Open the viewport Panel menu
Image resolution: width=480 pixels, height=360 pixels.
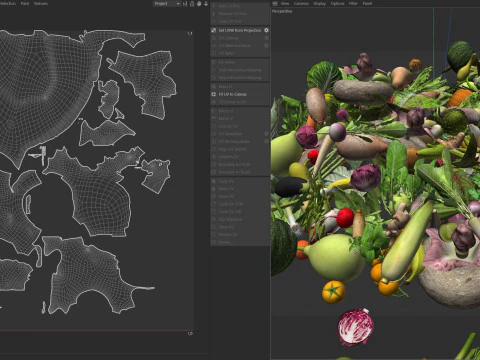tap(367, 3)
